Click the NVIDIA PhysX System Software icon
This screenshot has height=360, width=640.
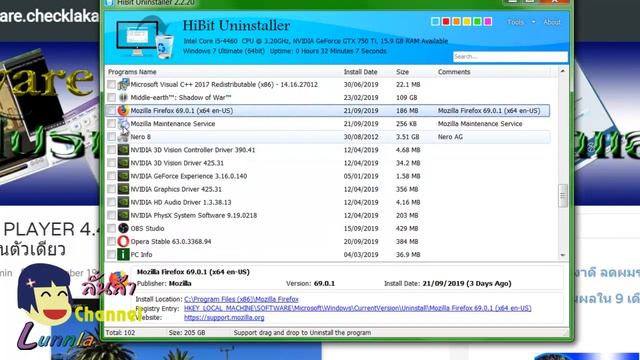click(x=123, y=215)
